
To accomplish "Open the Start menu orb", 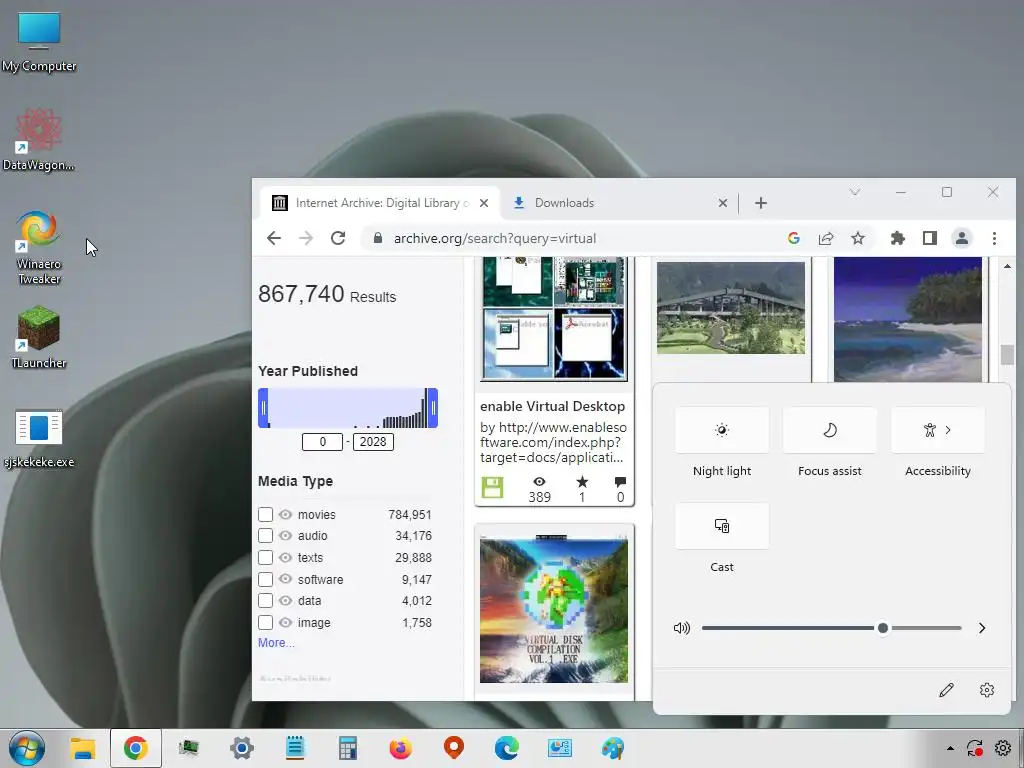I will [x=27, y=748].
